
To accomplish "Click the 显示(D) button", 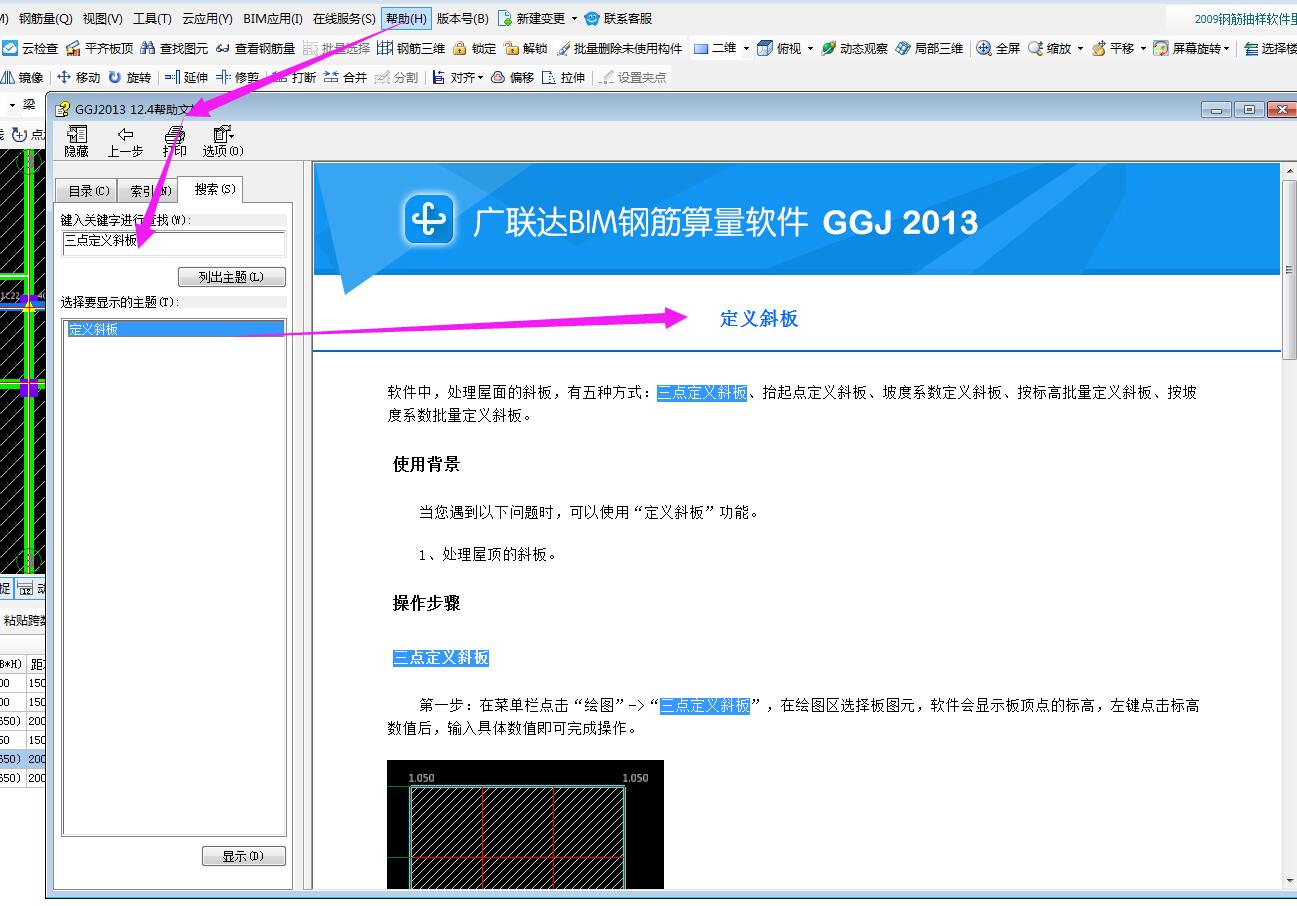I will (x=244, y=856).
